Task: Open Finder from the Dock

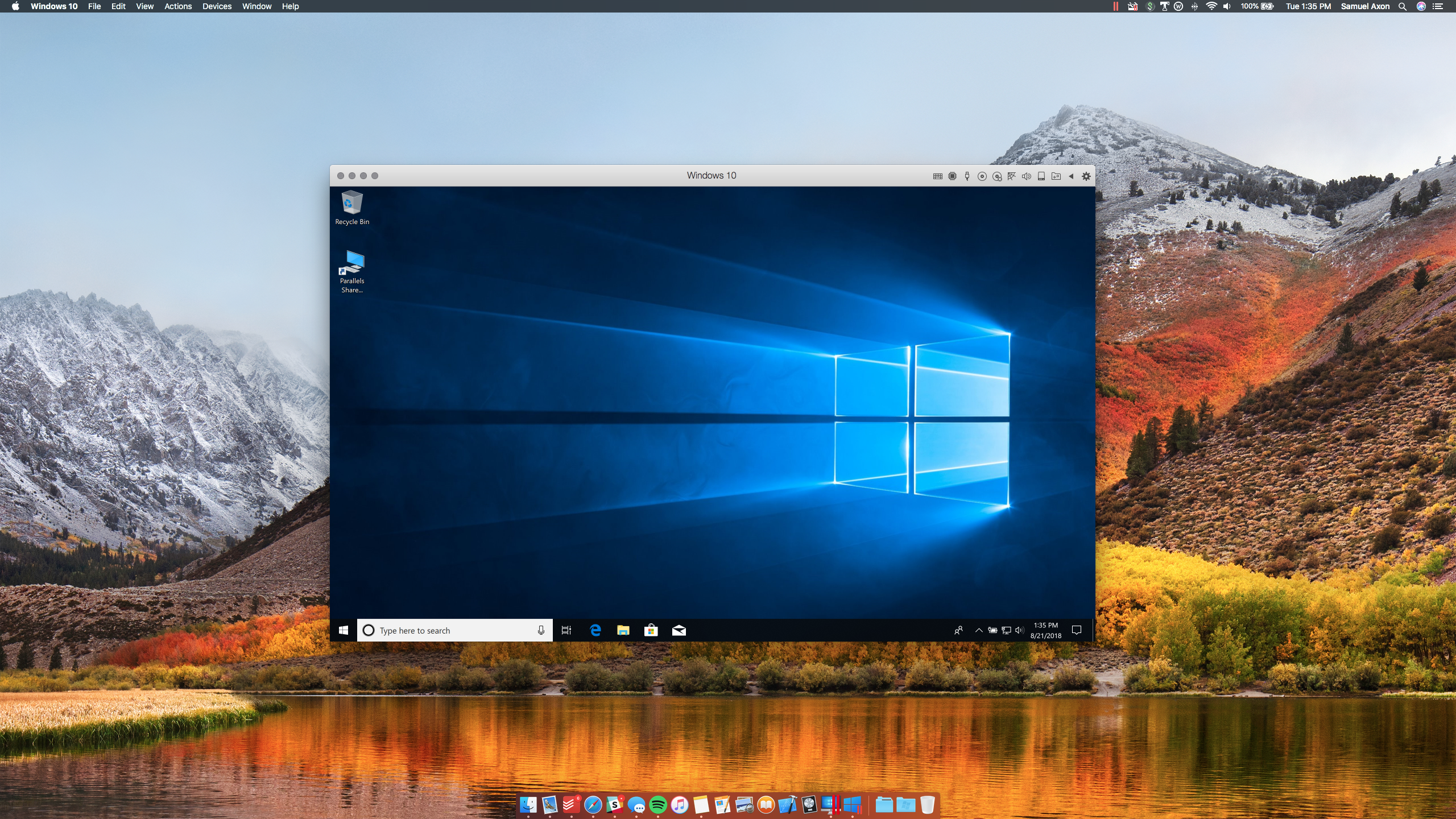Action: (528, 804)
